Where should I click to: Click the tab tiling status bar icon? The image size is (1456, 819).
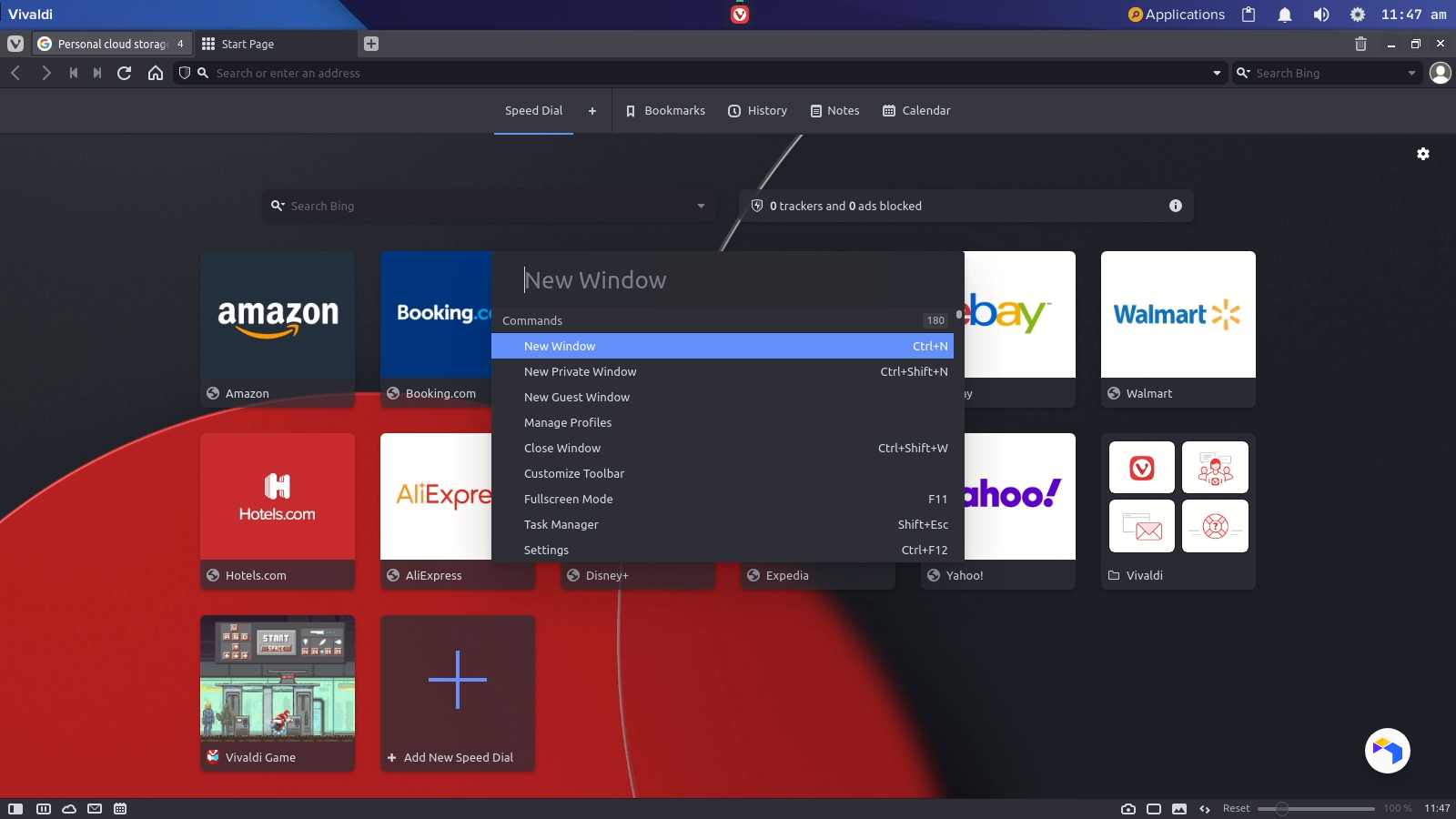43,809
